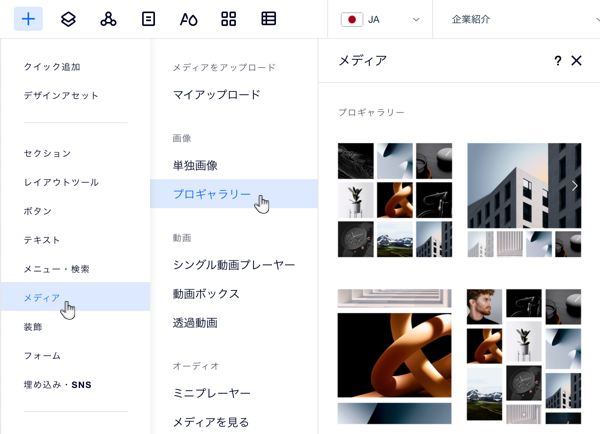Advance the building gallery with right arrow

[574, 185]
